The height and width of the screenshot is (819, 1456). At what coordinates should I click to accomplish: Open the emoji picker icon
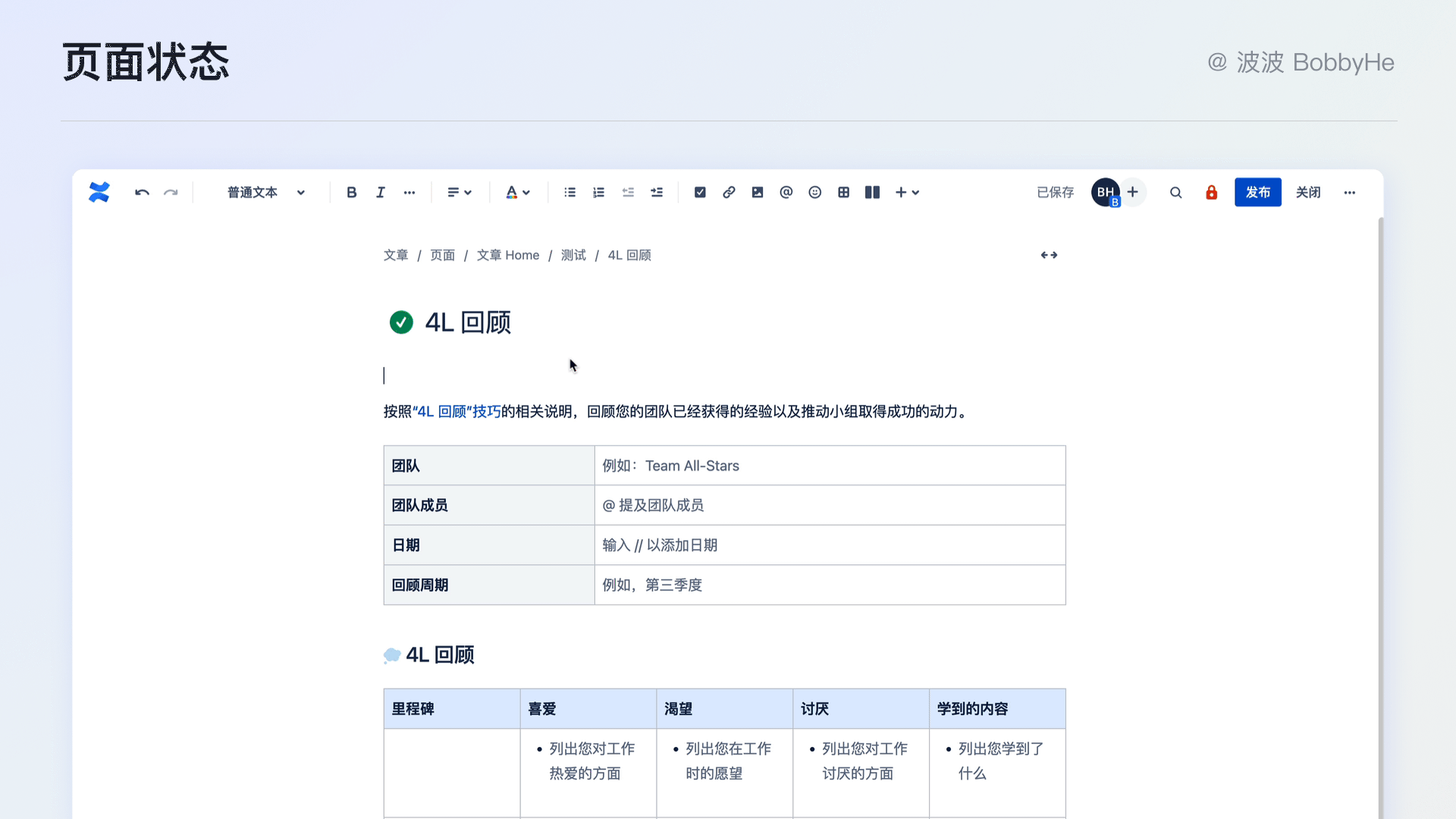point(815,193)
